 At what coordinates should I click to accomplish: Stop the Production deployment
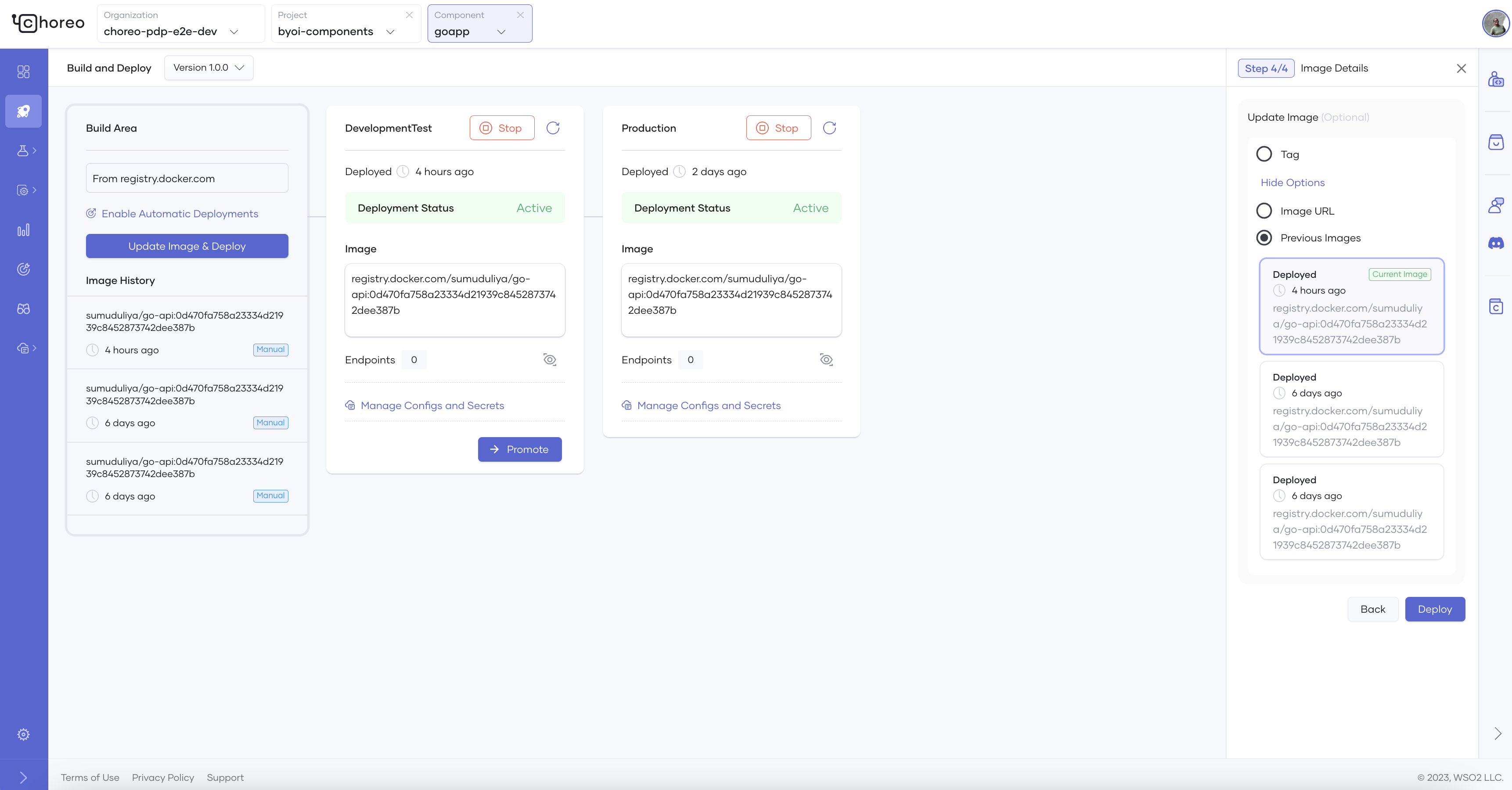(x=778, y=128)
